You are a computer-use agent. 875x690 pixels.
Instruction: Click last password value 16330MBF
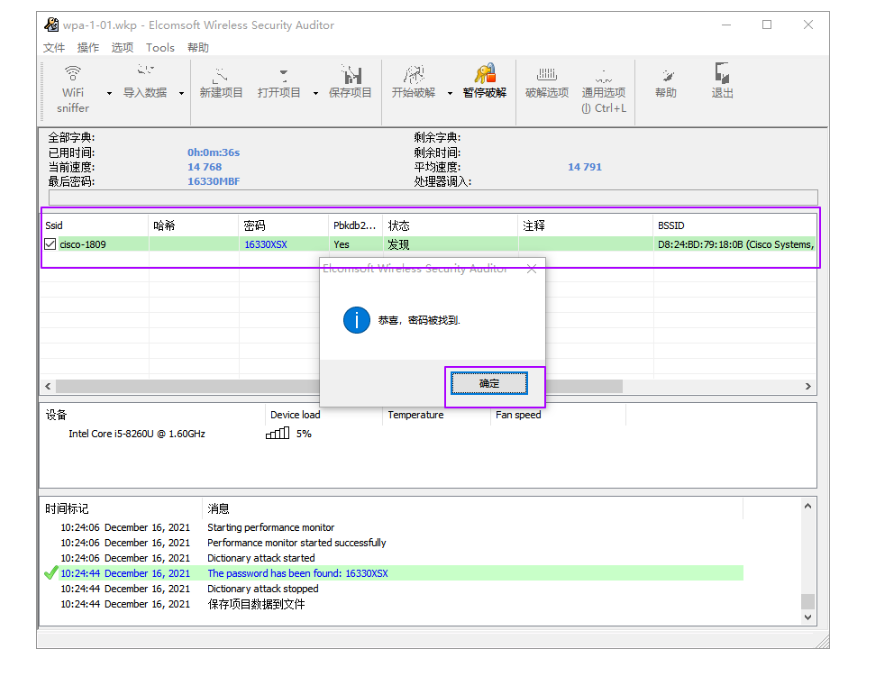(x=213, y=181)
